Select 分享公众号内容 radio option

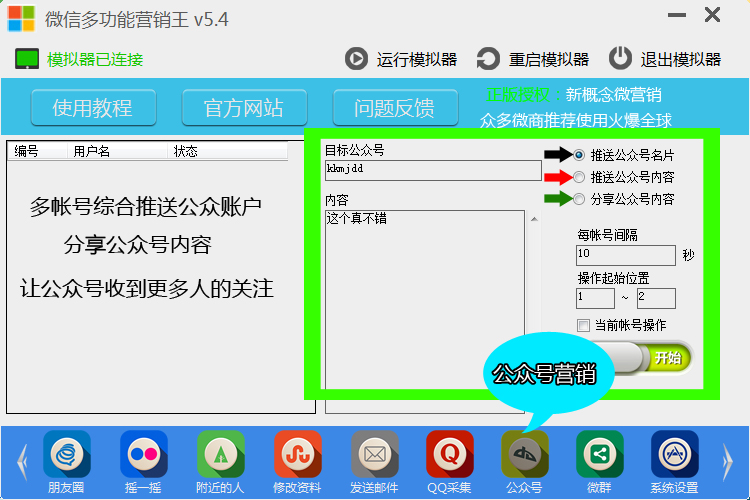pos(579,199)
